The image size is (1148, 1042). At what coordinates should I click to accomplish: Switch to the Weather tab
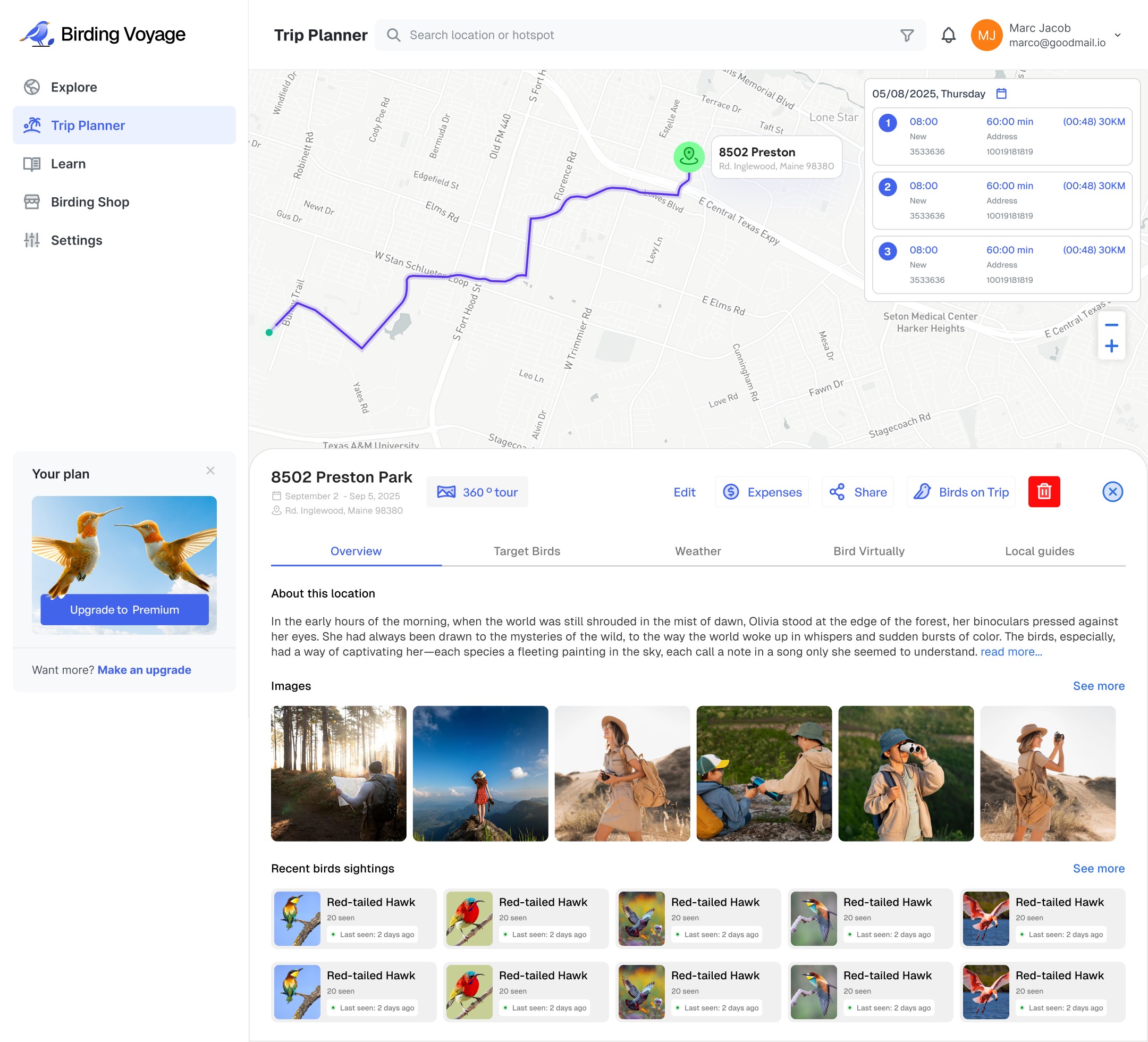(697, 551)
